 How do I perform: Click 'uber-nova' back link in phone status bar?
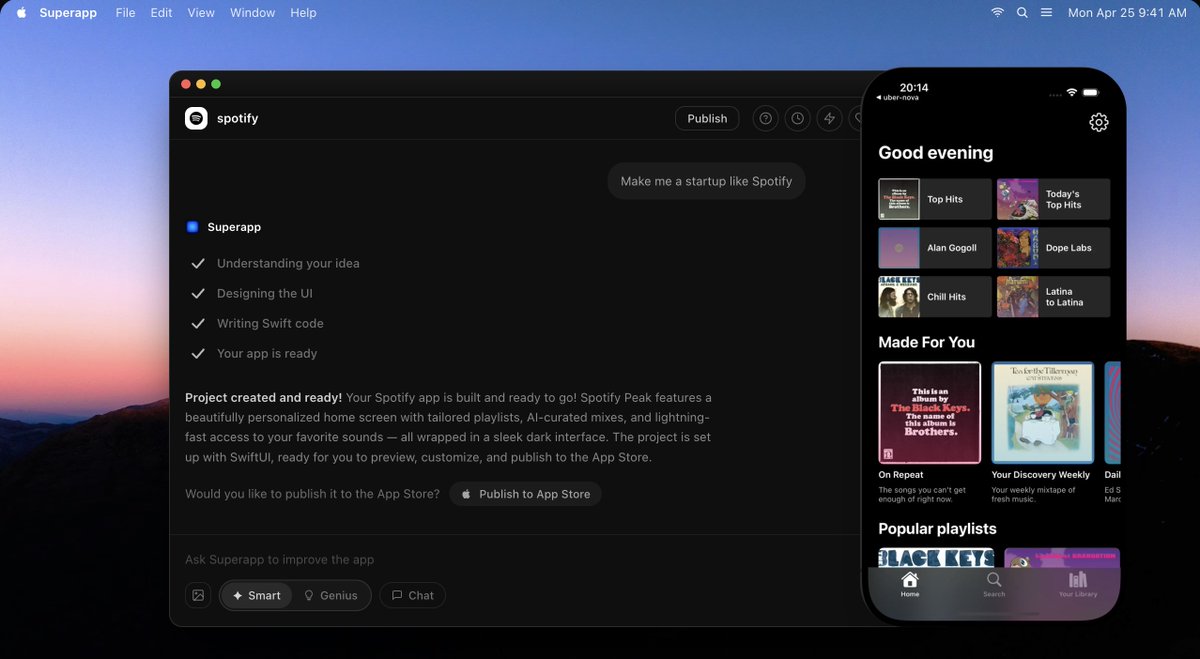[x=896, y=98]
